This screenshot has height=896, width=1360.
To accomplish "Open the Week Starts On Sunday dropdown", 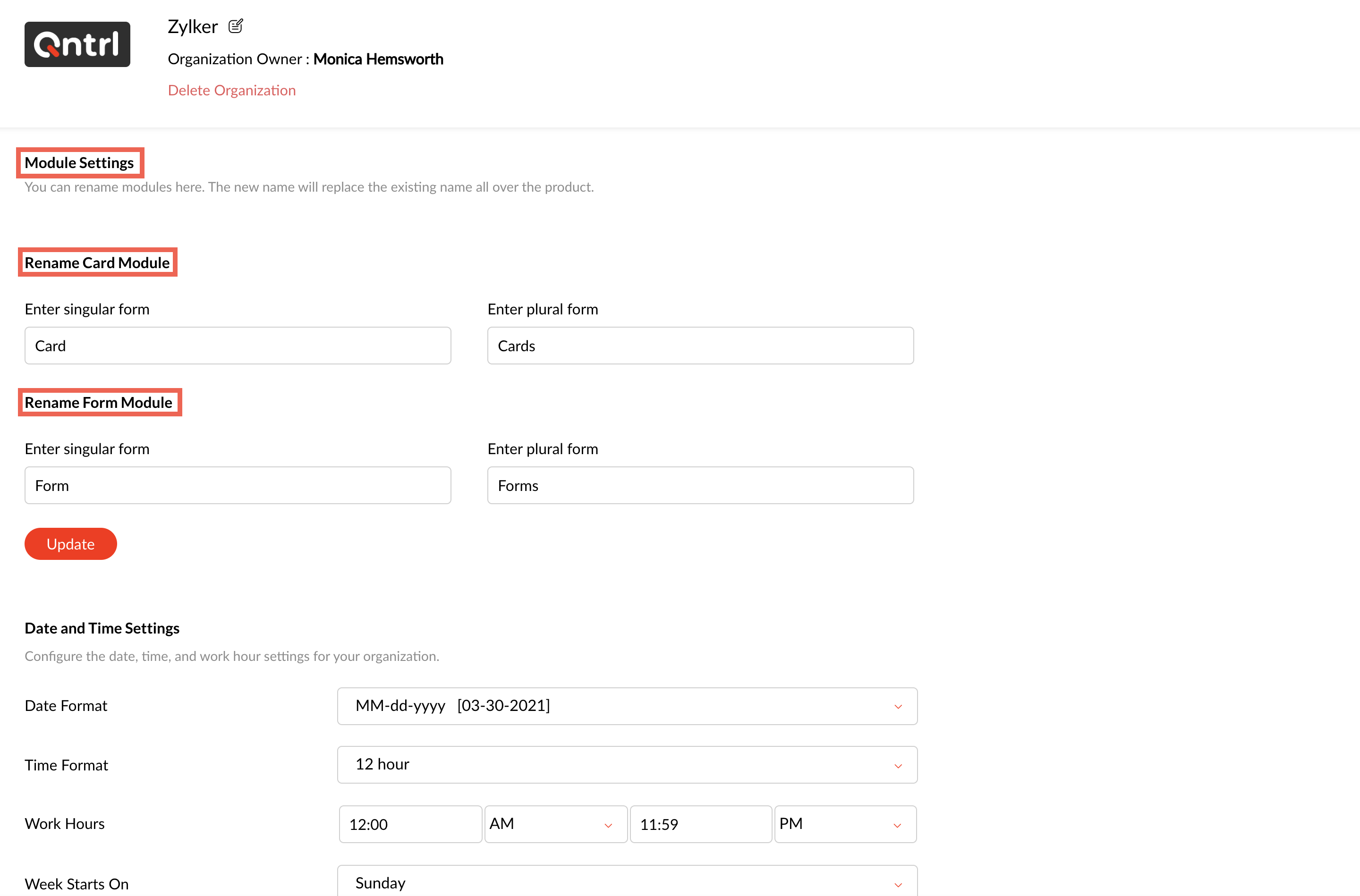I will pos(627,883).
